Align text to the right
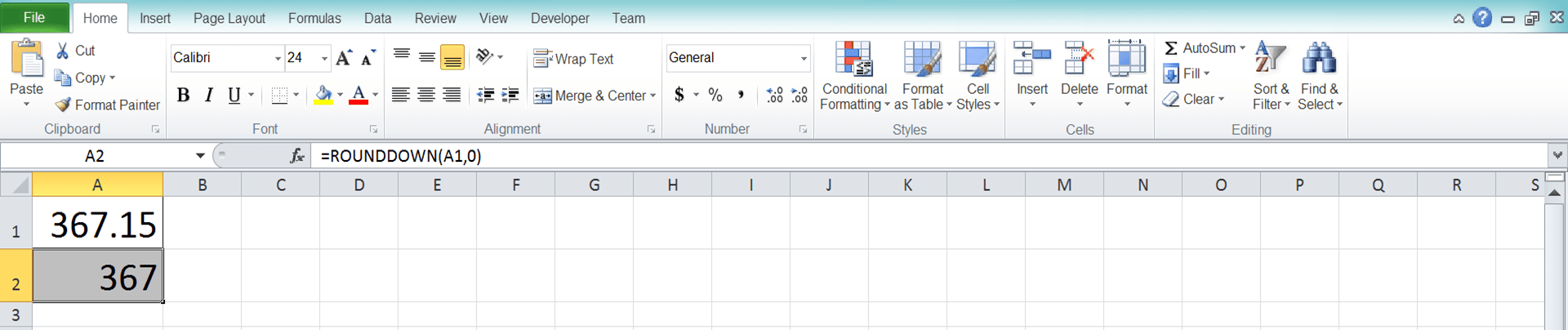This screenshot has width=1568, height=330. pyautogui.click(x=452, y=96)
